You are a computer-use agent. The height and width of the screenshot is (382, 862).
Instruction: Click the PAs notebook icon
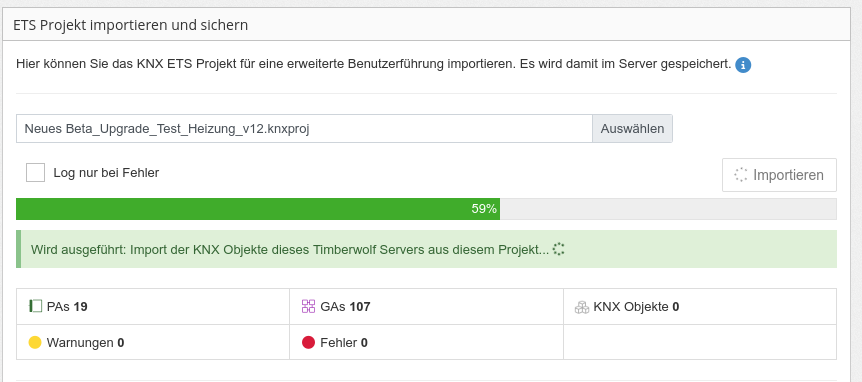35,306
